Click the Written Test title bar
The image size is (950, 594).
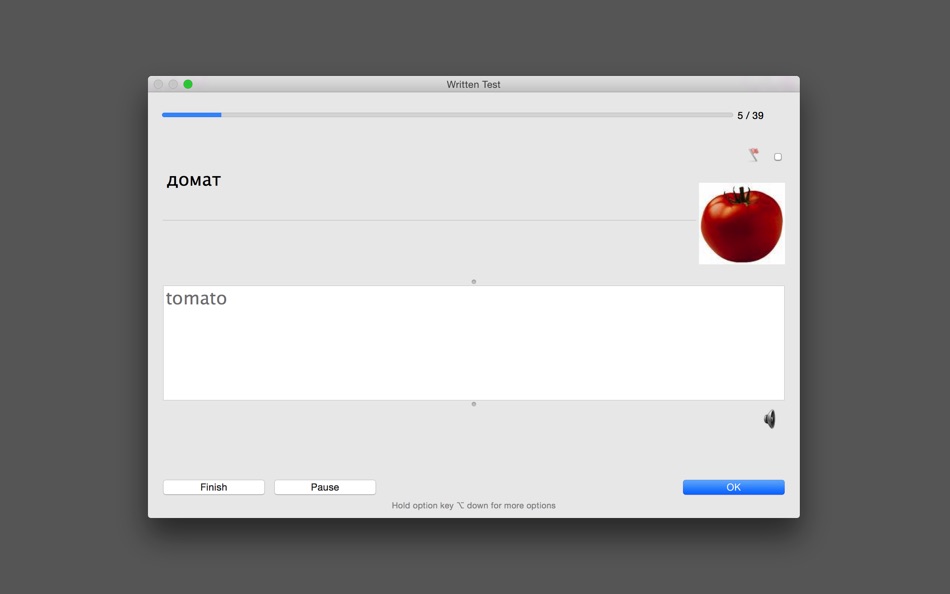[x=473, y=84]
